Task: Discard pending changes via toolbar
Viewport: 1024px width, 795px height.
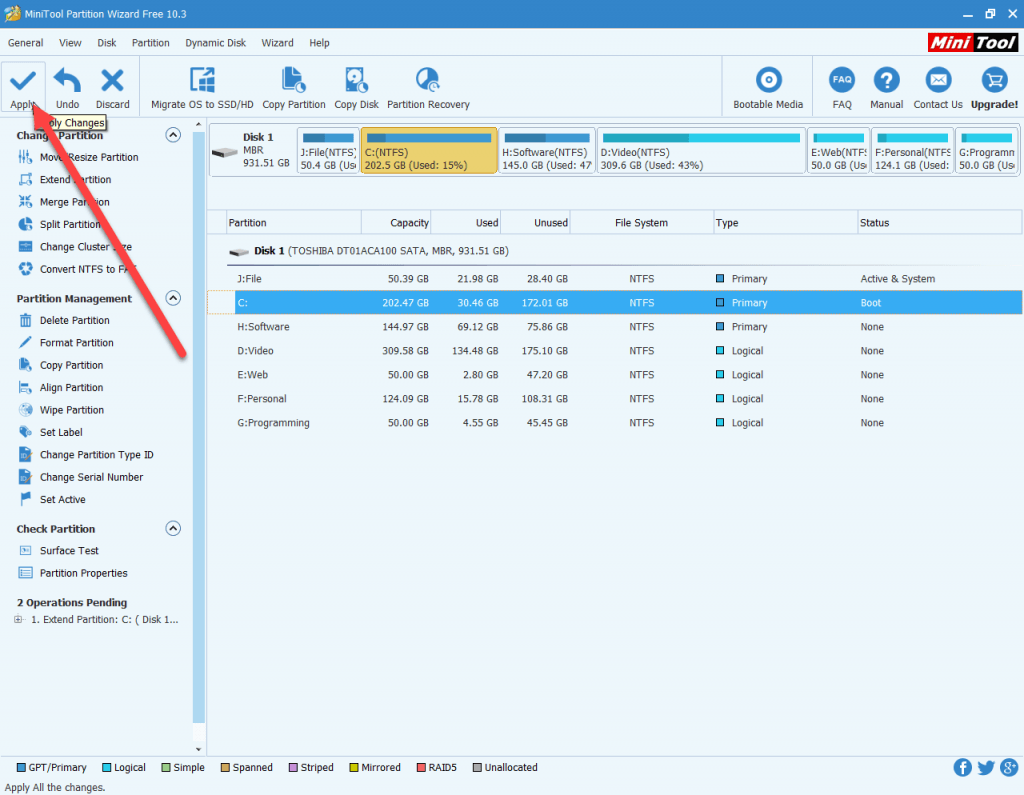Action: click(112, 81)
